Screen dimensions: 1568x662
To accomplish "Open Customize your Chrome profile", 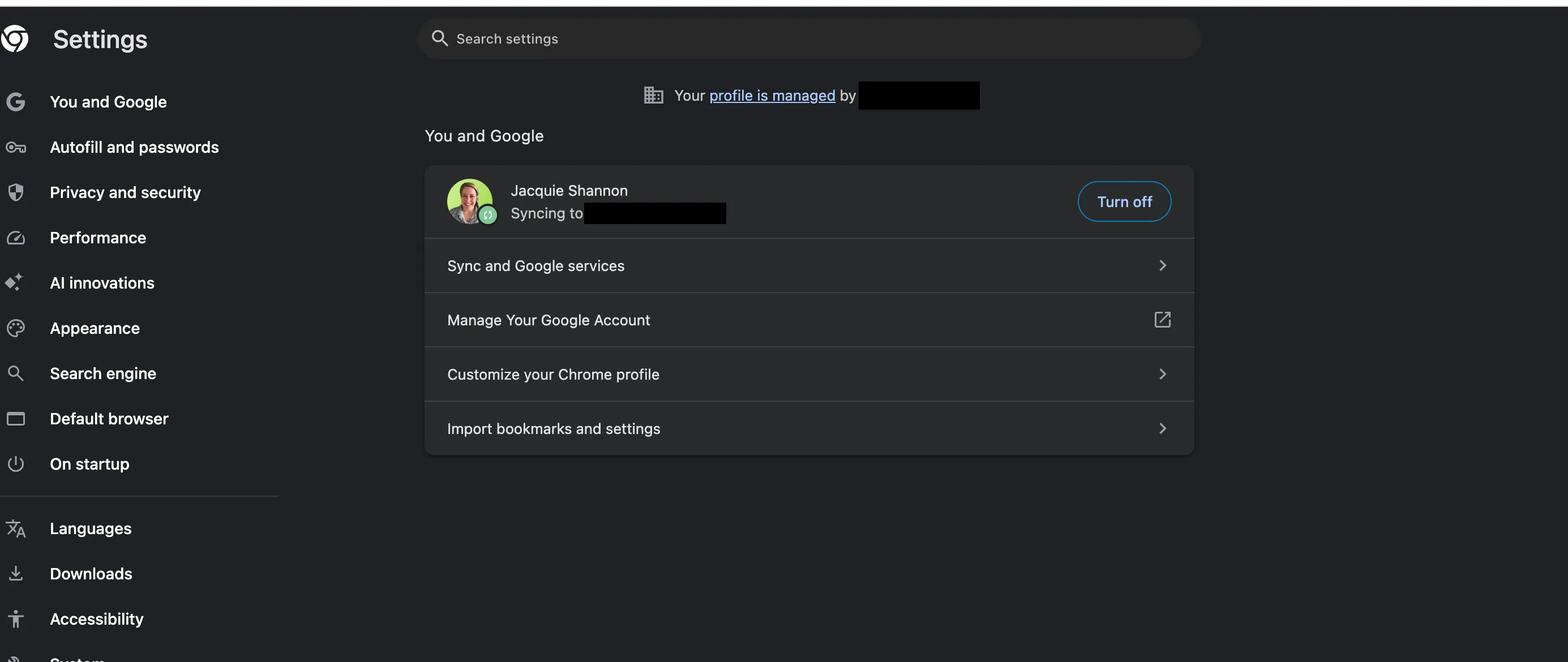I will (x=809, y=374).
